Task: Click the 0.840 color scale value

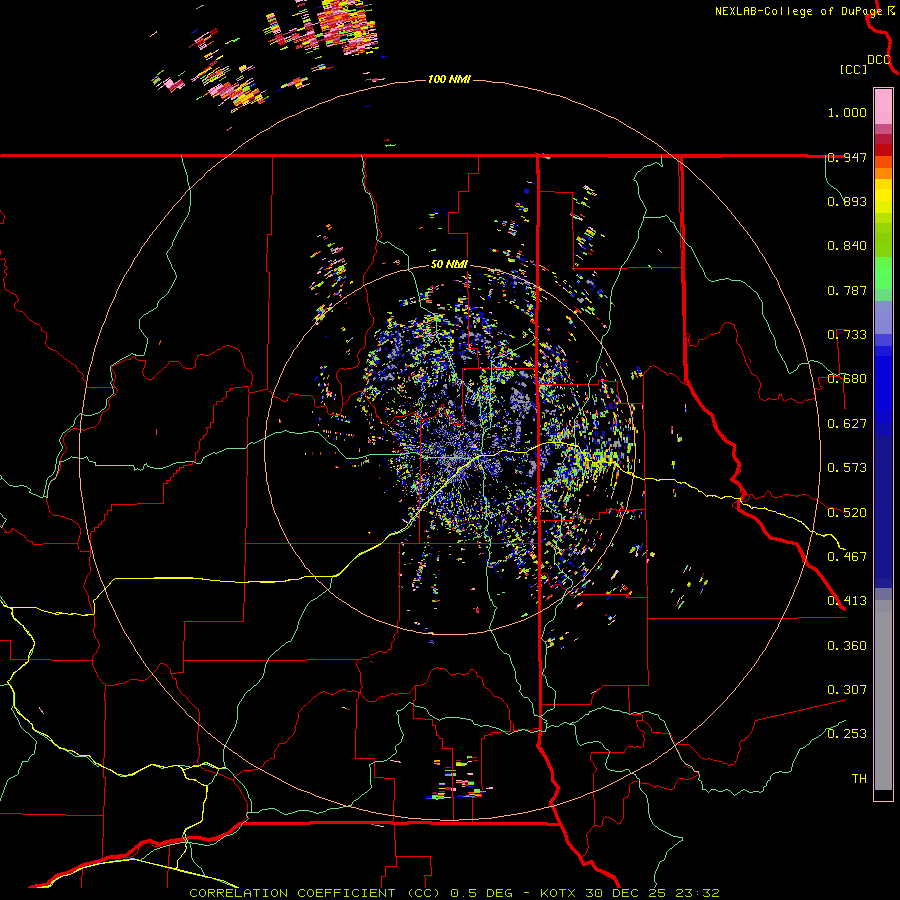Action: 847,246
